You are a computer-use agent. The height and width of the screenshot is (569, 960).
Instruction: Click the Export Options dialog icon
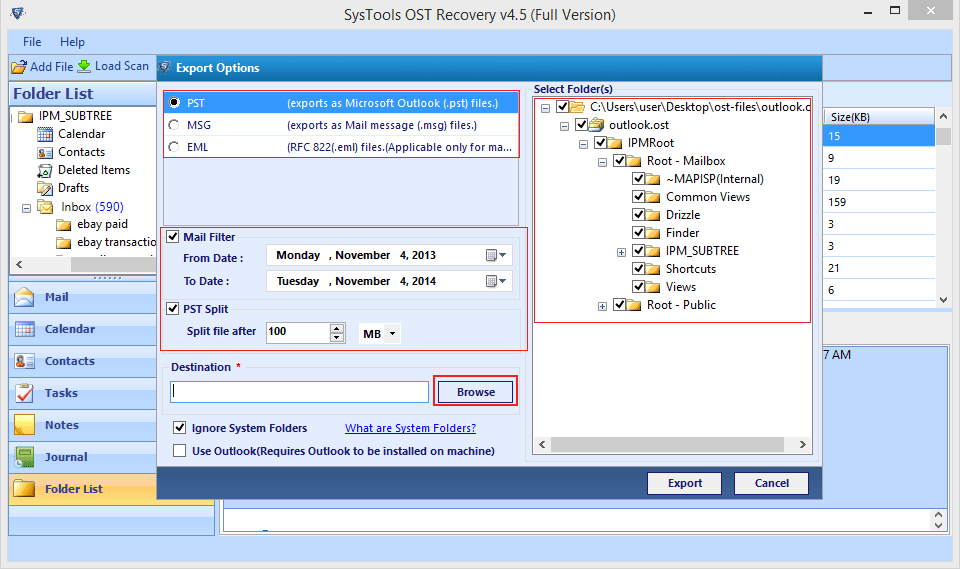[165, 67]
